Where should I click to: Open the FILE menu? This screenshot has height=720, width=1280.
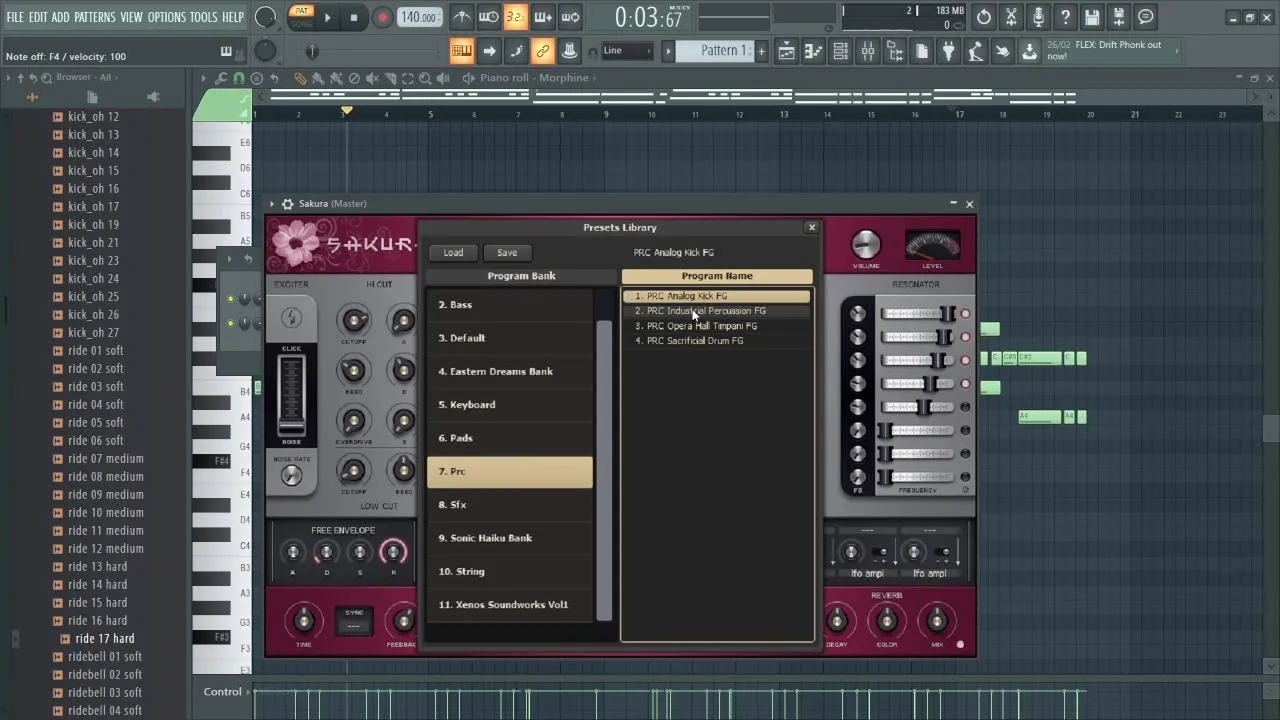click(15, 17)
